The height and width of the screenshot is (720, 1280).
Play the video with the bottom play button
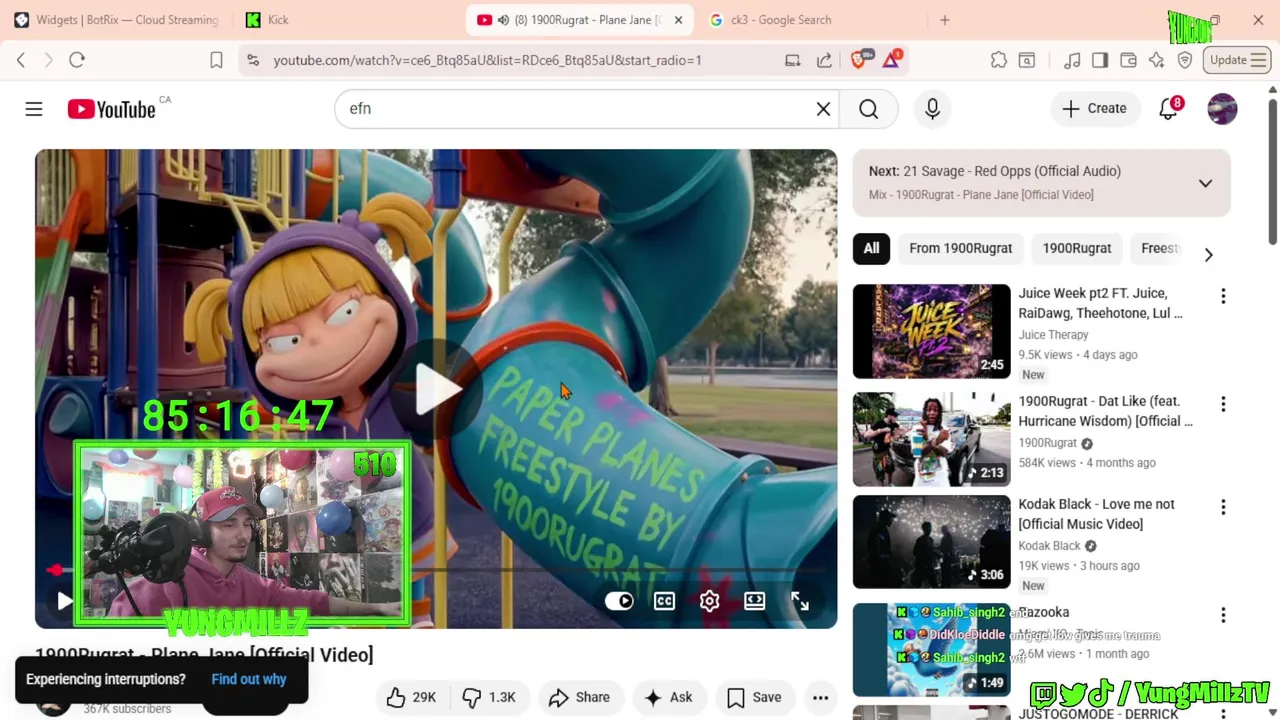coord(65,601)
